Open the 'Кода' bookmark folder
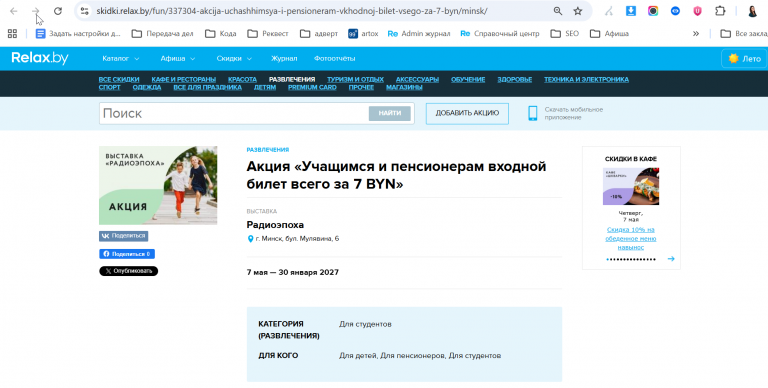 (x=220, y=33)
